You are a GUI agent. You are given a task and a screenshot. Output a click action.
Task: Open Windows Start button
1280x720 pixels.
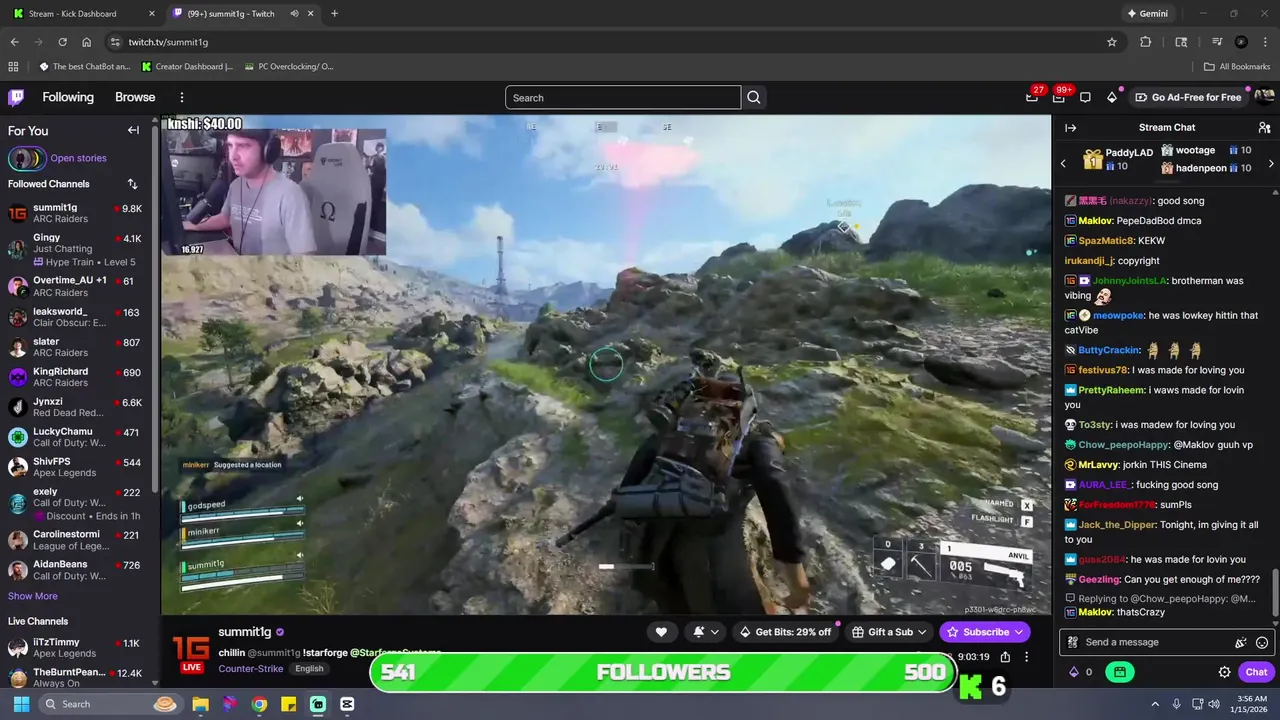click(21, 704)
